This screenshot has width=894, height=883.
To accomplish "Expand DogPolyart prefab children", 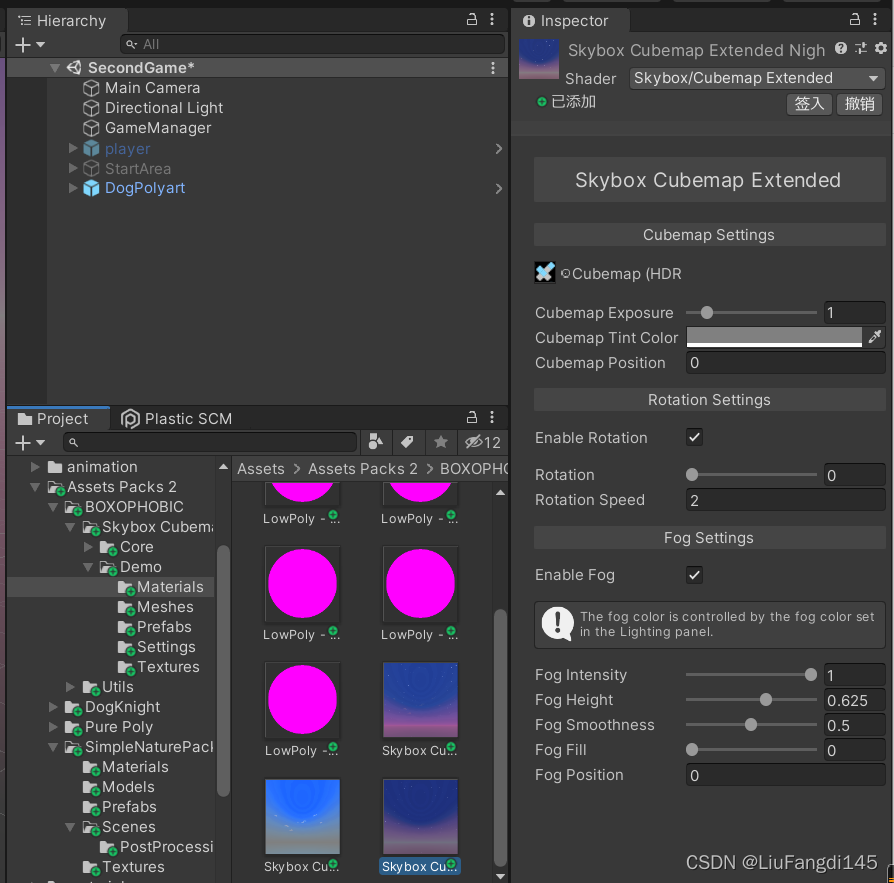I will pyautogui.click(x=72, y=188).
